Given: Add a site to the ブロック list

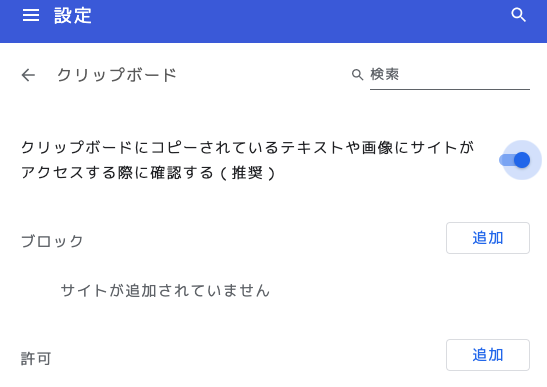Looking at the screenshot, I should point(488,238).
